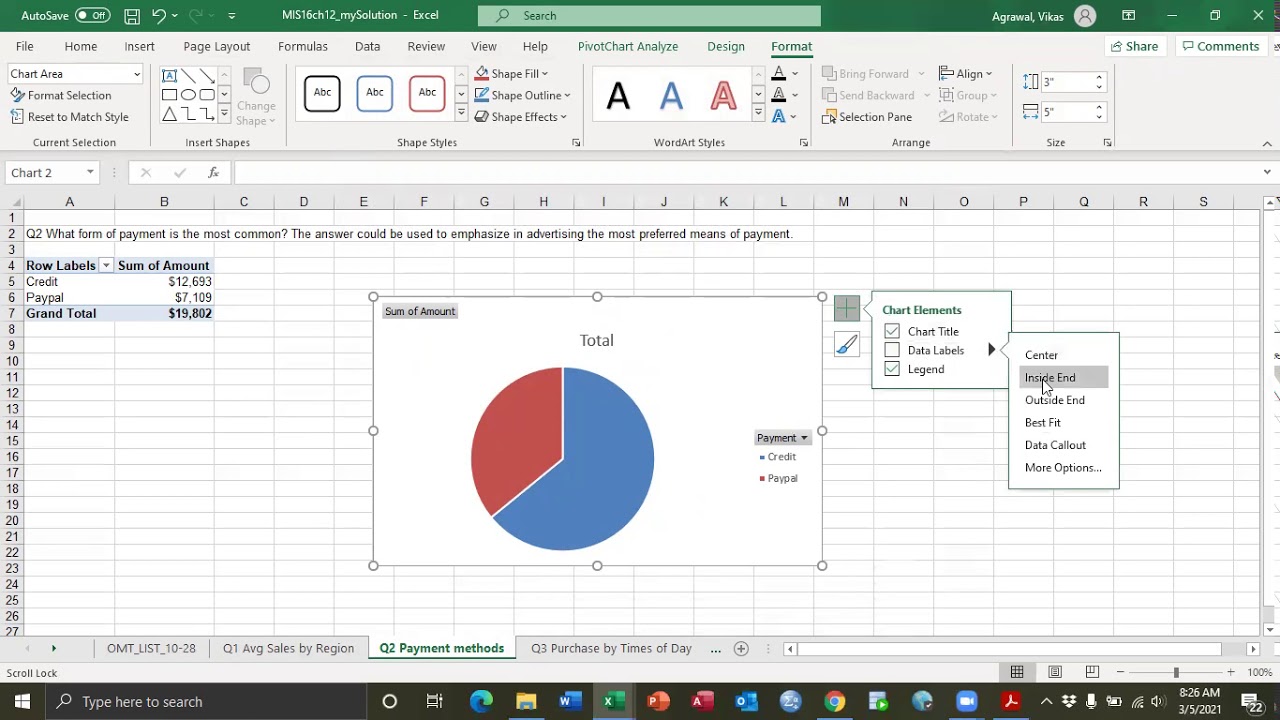Click the Undo arrow icon
The height and width of the screenshot is (720, 1280).
(158, 16)
